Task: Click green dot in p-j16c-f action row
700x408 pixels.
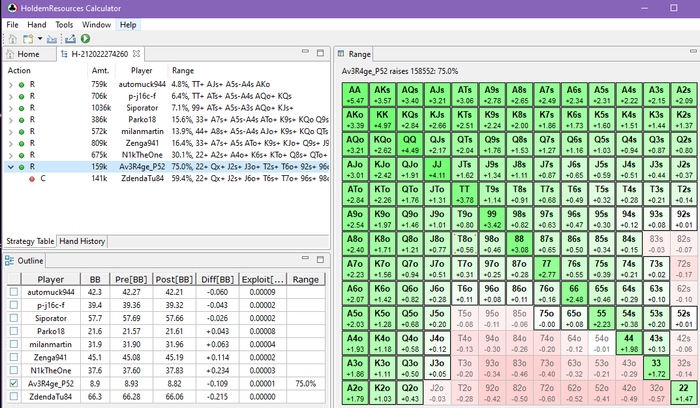Action: click(x=21, y=96)
